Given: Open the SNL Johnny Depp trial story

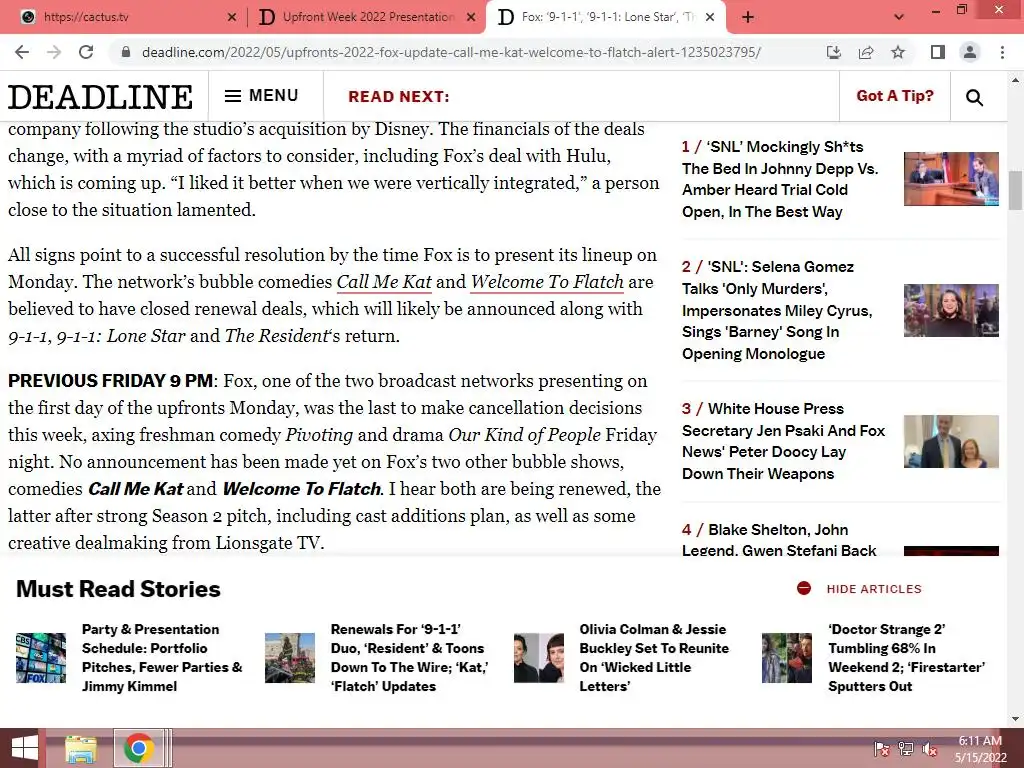Looking at the screenshot, I should pyautogui.click(x=780, y=179).
